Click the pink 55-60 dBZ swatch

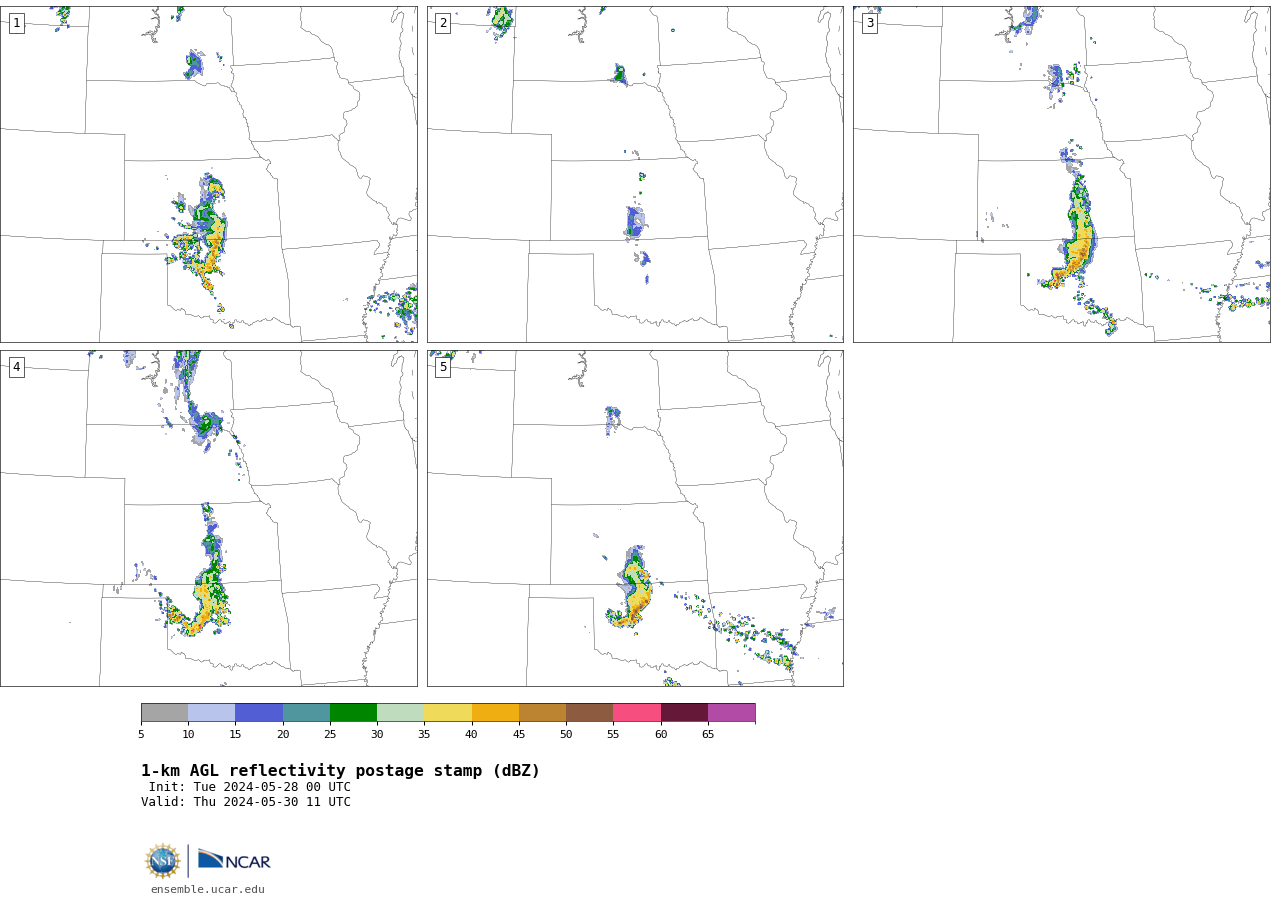637,713
